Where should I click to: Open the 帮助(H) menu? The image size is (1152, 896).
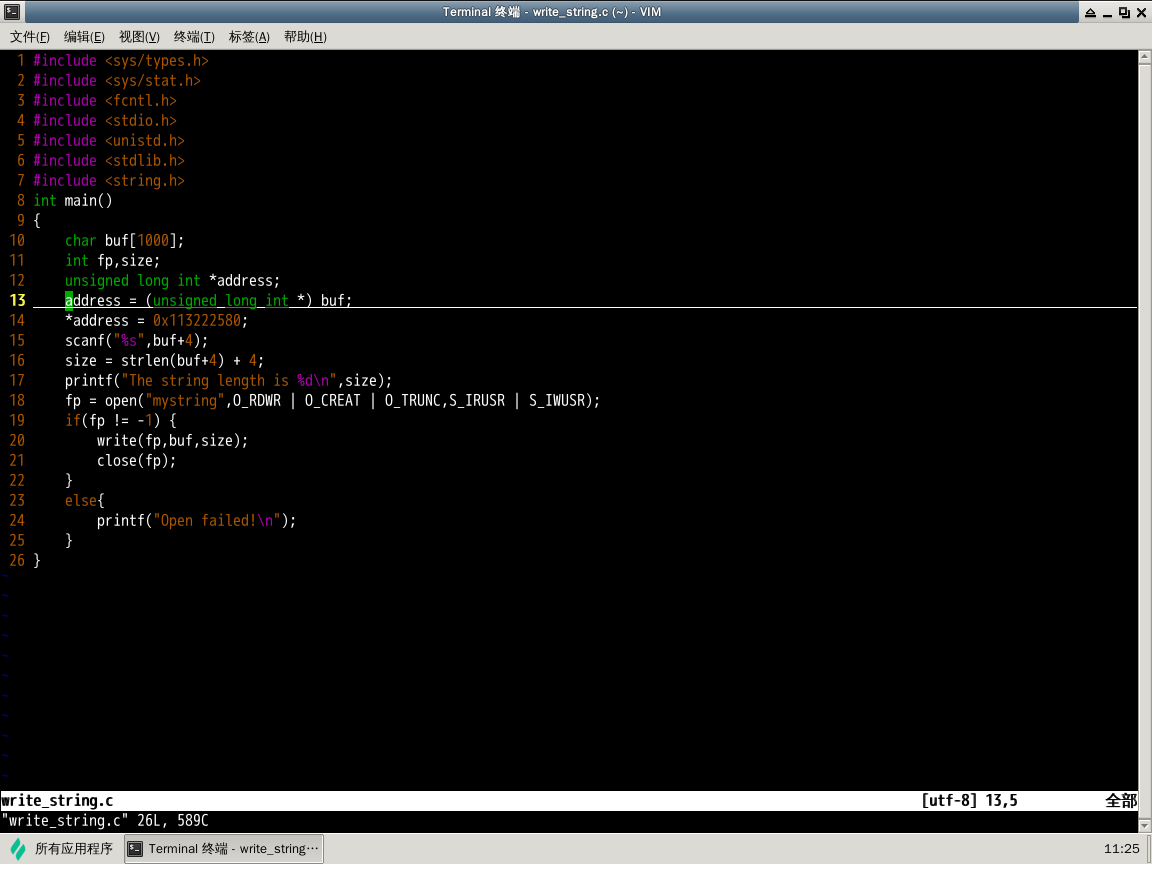pos(305,37)
